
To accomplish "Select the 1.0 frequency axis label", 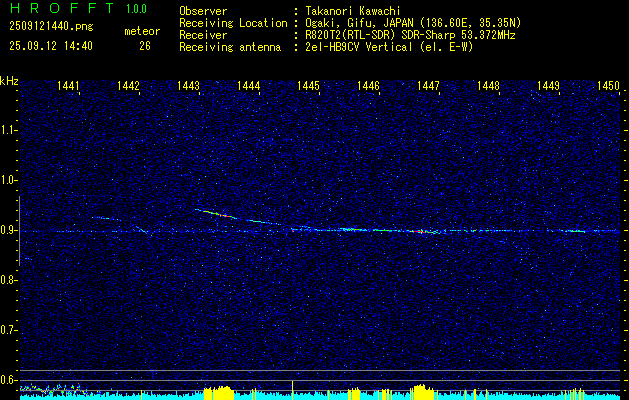I will 9,180.
